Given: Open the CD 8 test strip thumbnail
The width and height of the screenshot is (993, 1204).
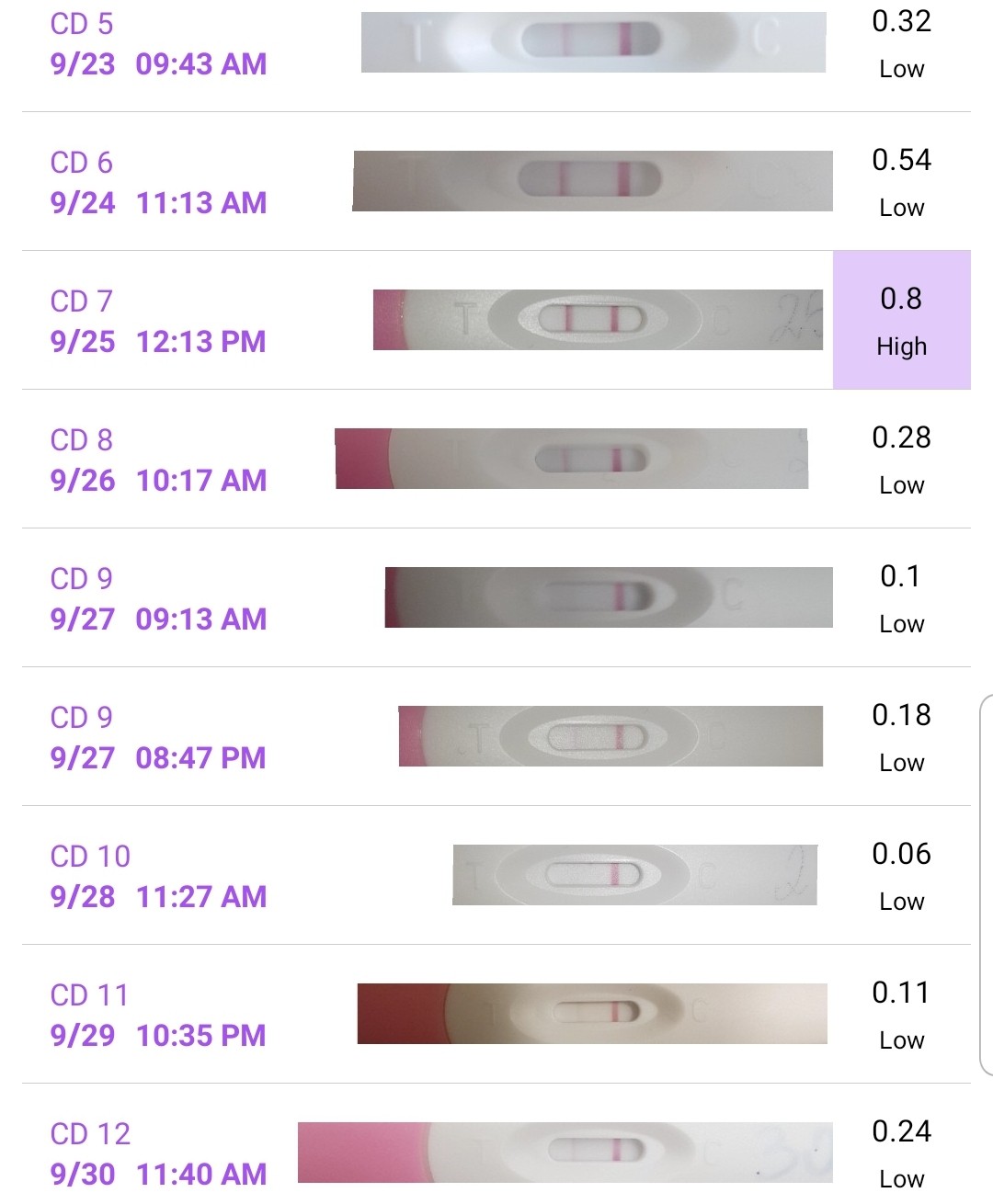Looking at the screenshot, I should coord(571,459).
